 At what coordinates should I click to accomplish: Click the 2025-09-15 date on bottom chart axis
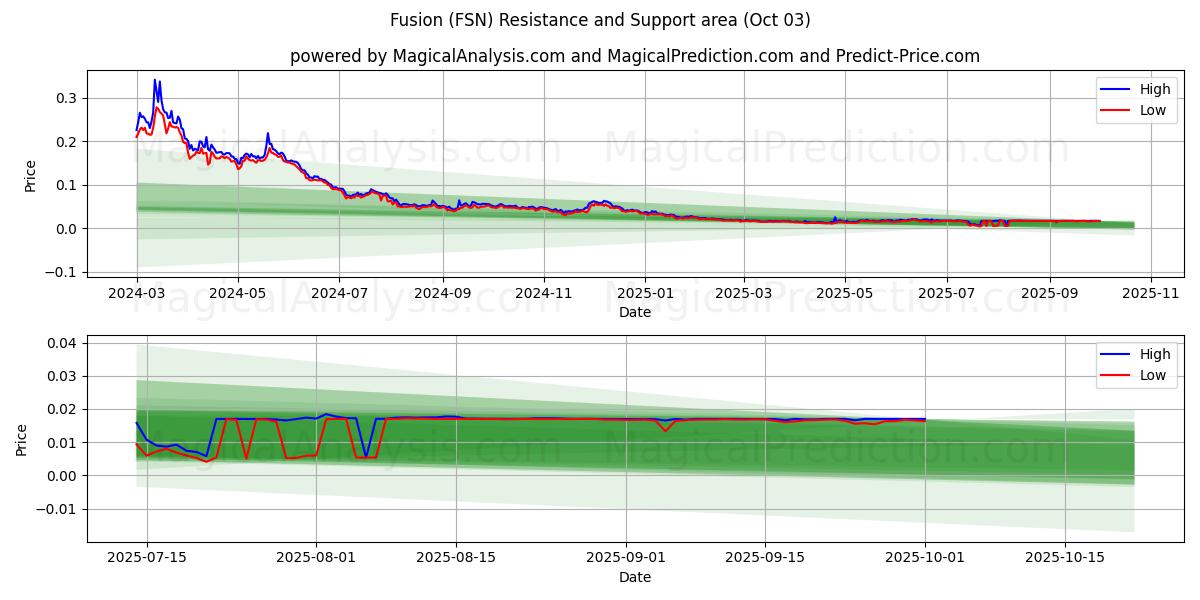[765, 559]
